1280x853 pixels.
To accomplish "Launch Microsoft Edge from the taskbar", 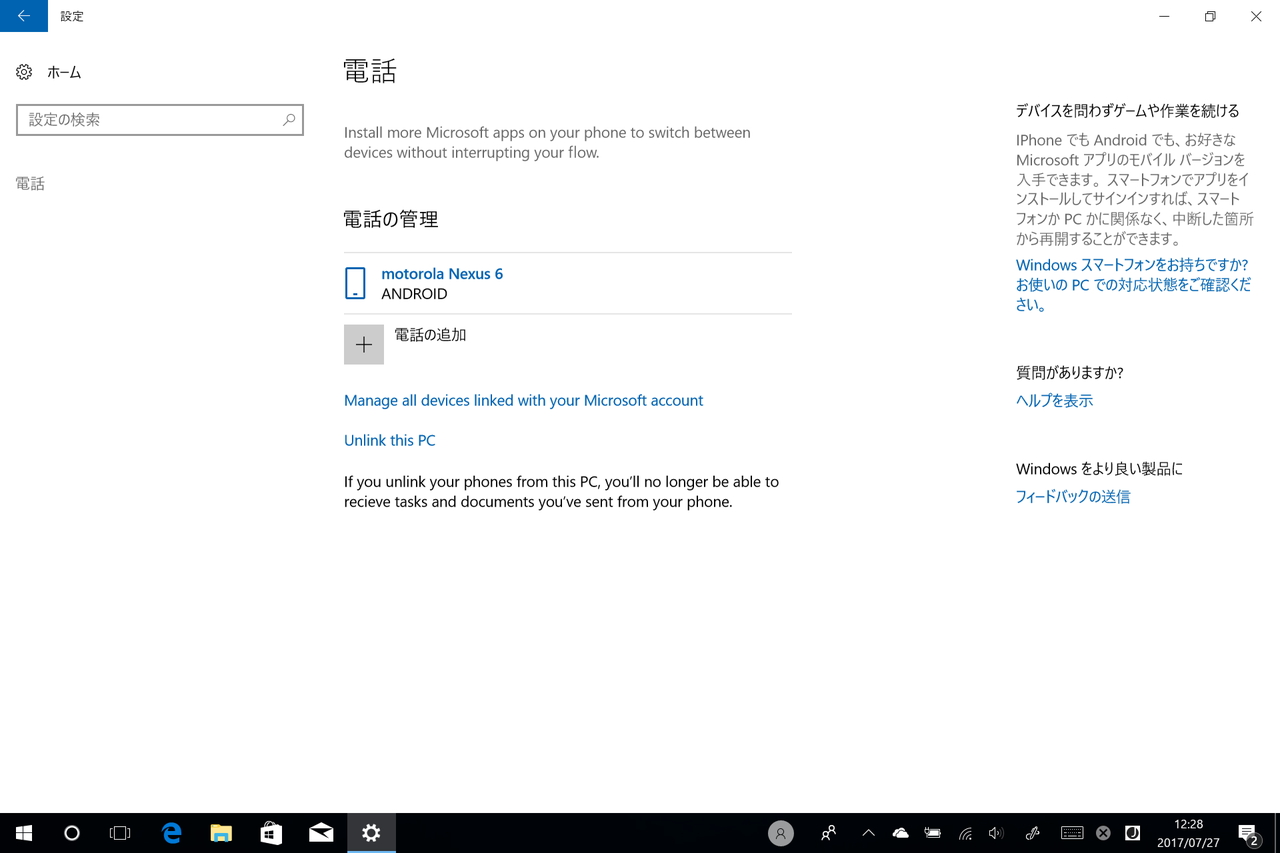I will pyautogui.click(x=171, y=832).
